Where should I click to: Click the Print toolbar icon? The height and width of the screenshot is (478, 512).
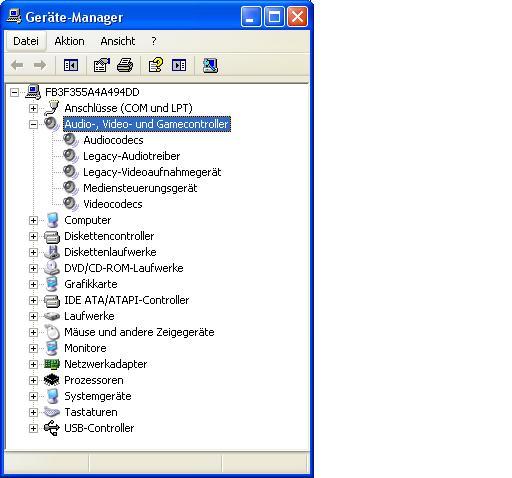125,65
